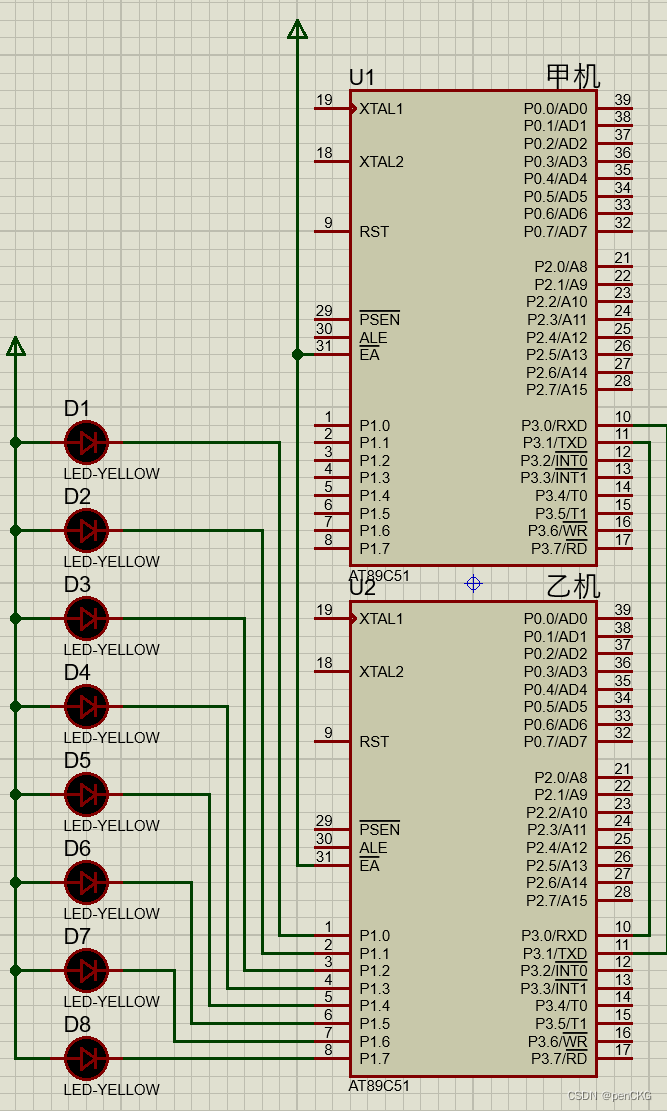The image size is (667, 1111).
Task: Click the EA pin label on U1
Action: pyautogui.click(x=369, y=354)
